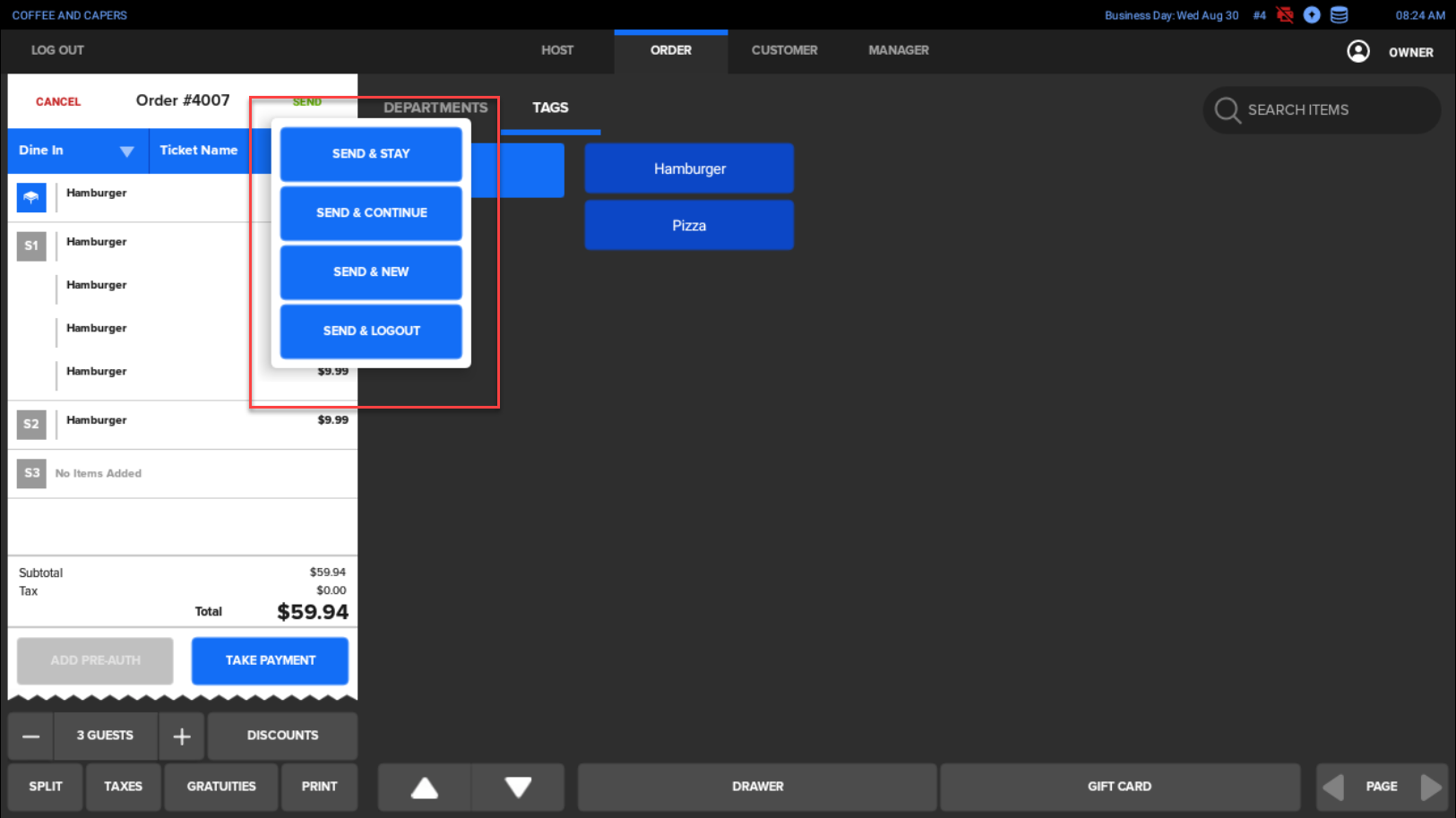This screenshot has width=1456, height=818.
Task: Click the $59.94 order total amount
Action: [313, 612]
